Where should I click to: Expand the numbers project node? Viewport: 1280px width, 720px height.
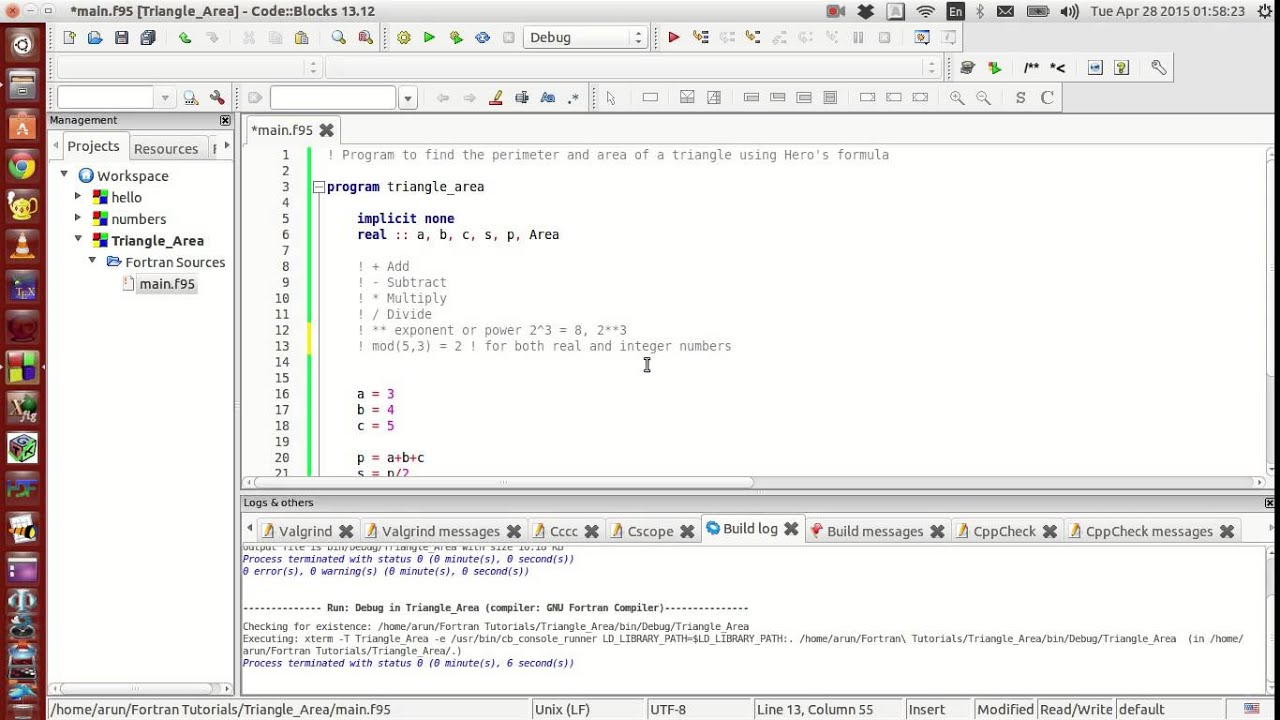pyautogui.click(x=78, y=218)
